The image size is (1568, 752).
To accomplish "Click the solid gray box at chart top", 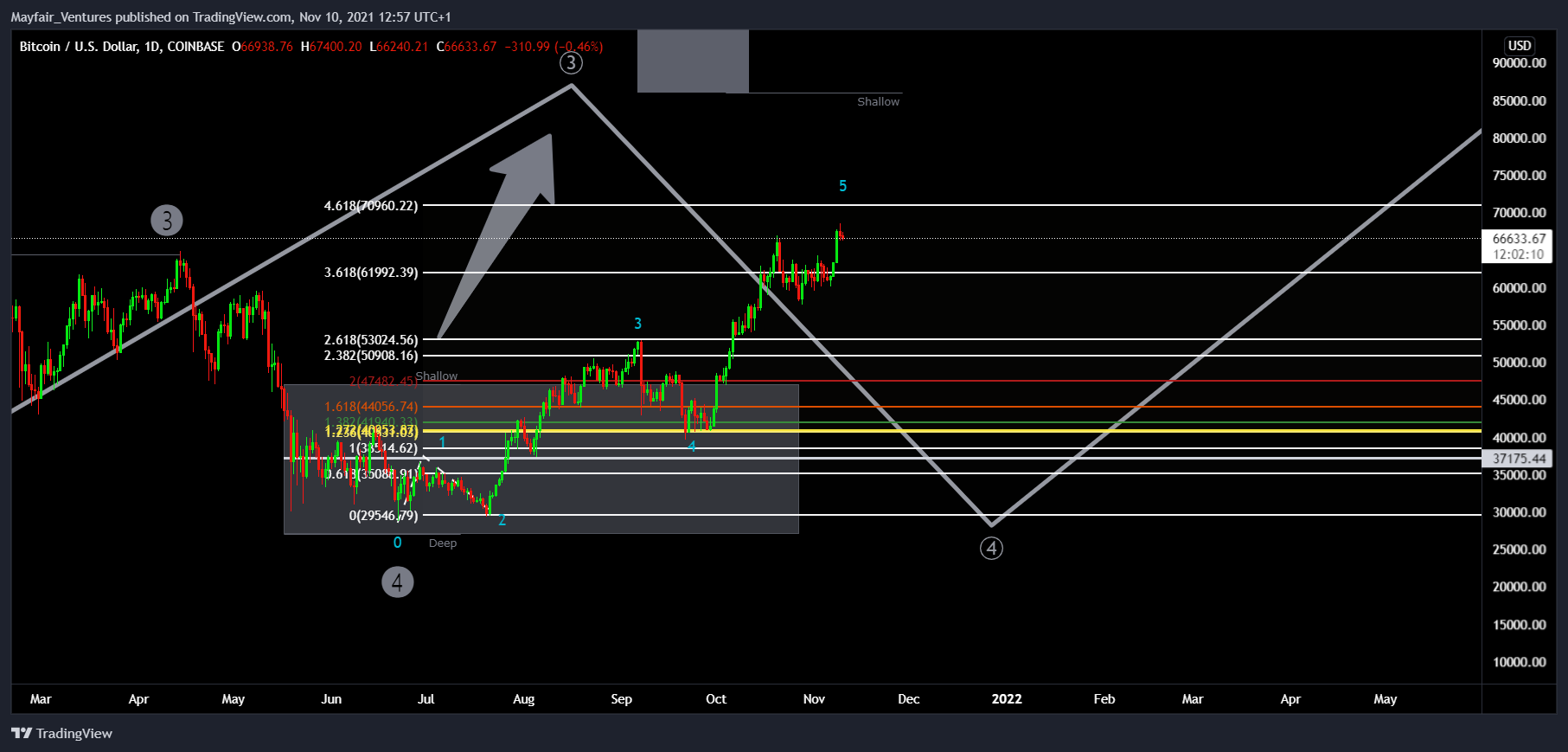I will coord(693,61).
